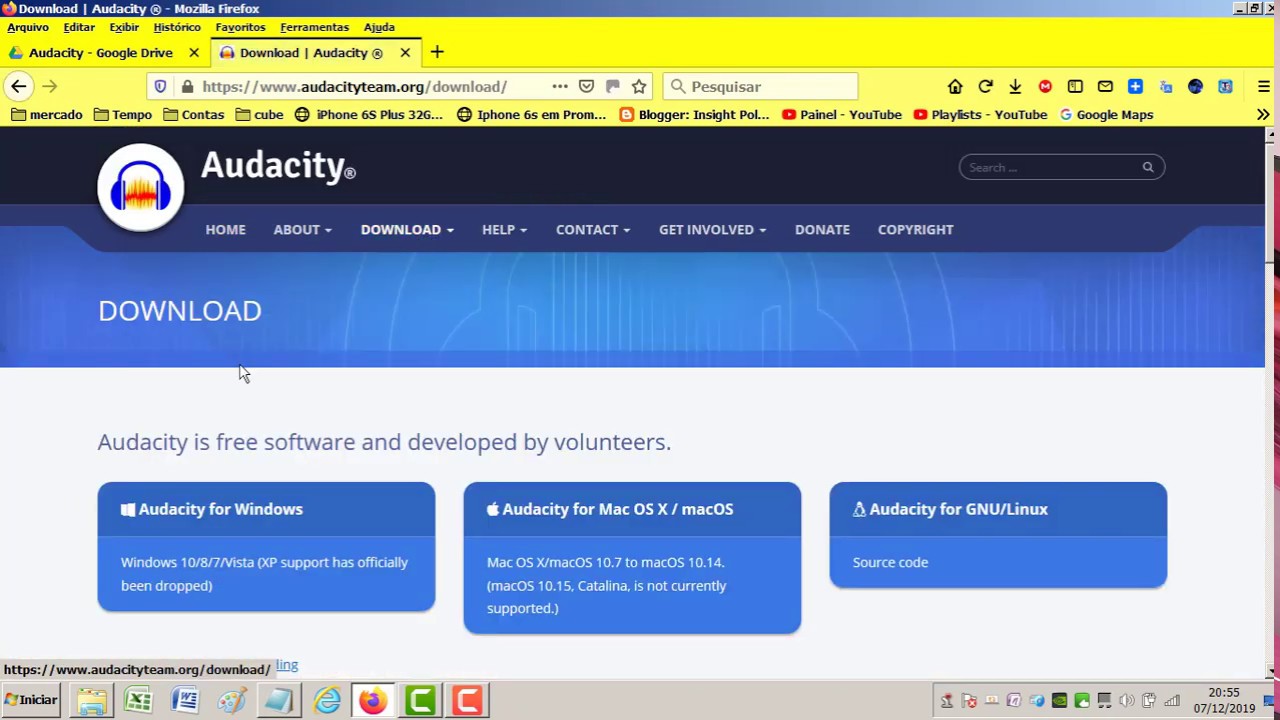Open the Paint palette taskbar icon
This screenshot has width=1280, height=720.
pyautogui.click(x=232, y=700)
